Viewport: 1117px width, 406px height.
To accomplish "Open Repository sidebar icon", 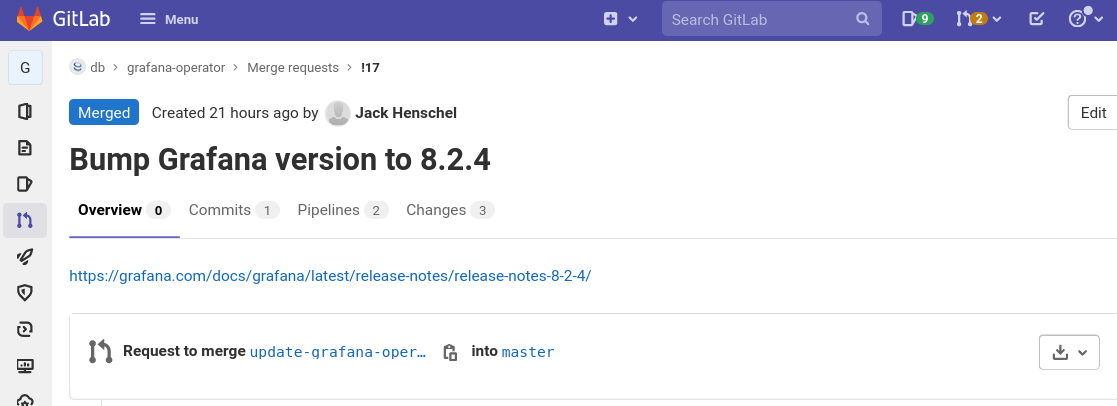I will pos(25,148).
